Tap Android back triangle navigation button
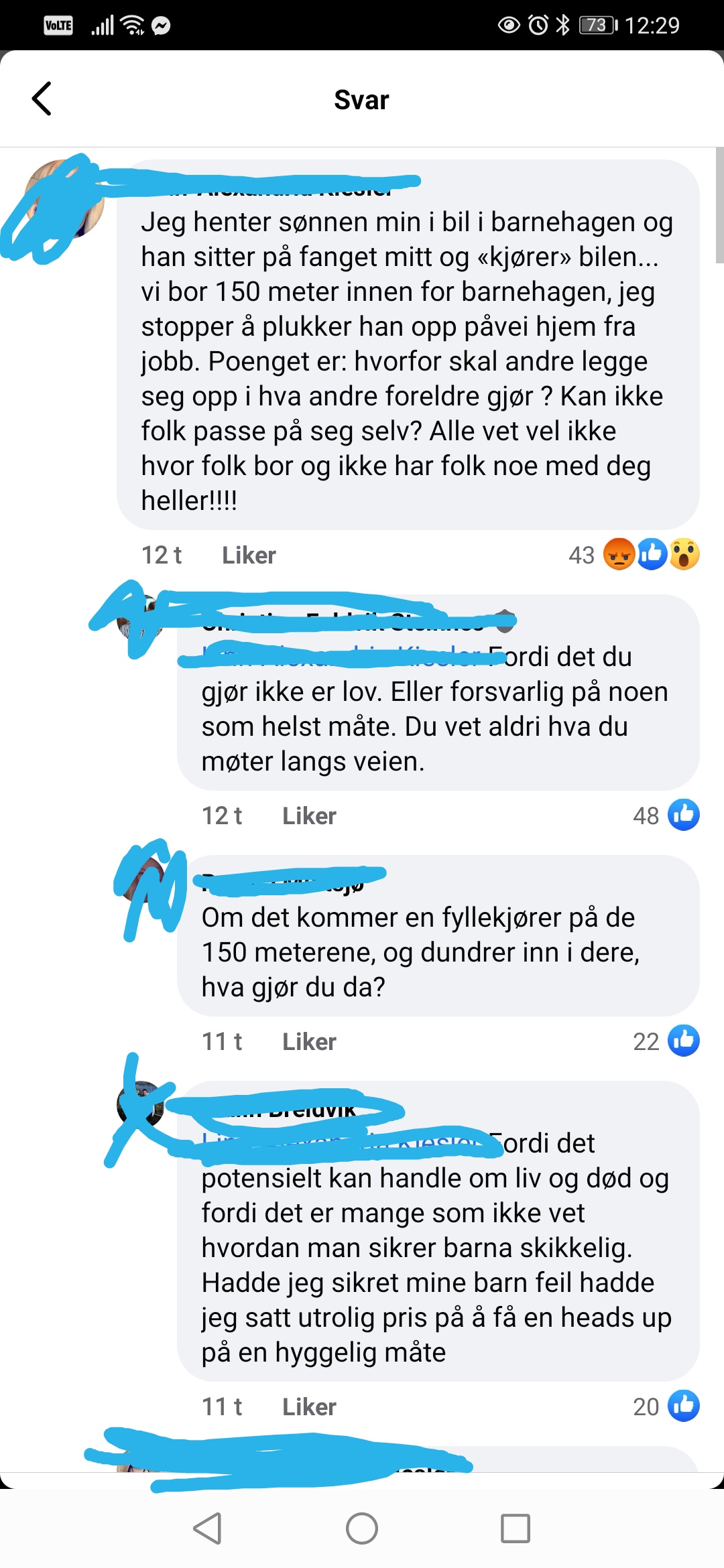The height and width of the screenshot is (1568, 724). click(x=207, y=1528)
